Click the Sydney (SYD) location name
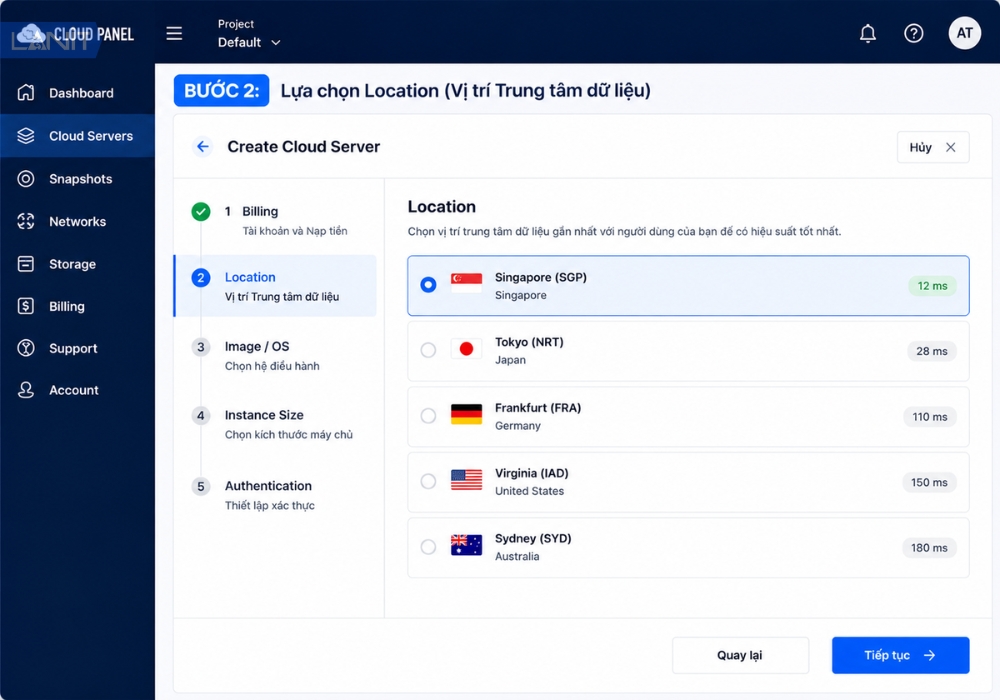This screenshot has height=700, width=1000. [x=533, y=539]
